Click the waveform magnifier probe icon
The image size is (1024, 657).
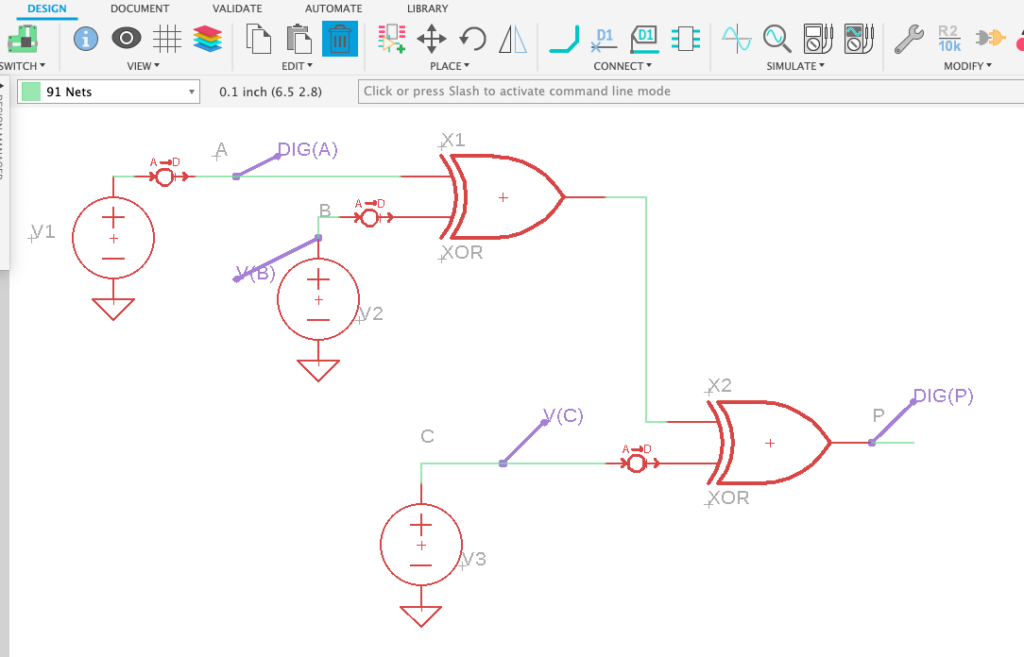[777, 39]
